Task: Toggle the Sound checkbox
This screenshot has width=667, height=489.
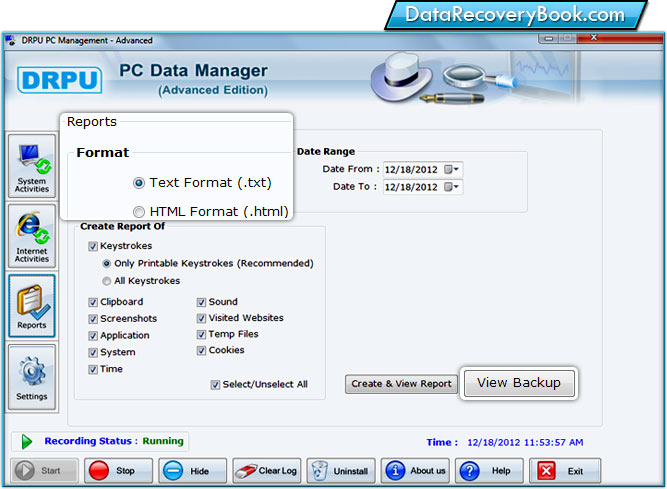Action: (201, 302)
